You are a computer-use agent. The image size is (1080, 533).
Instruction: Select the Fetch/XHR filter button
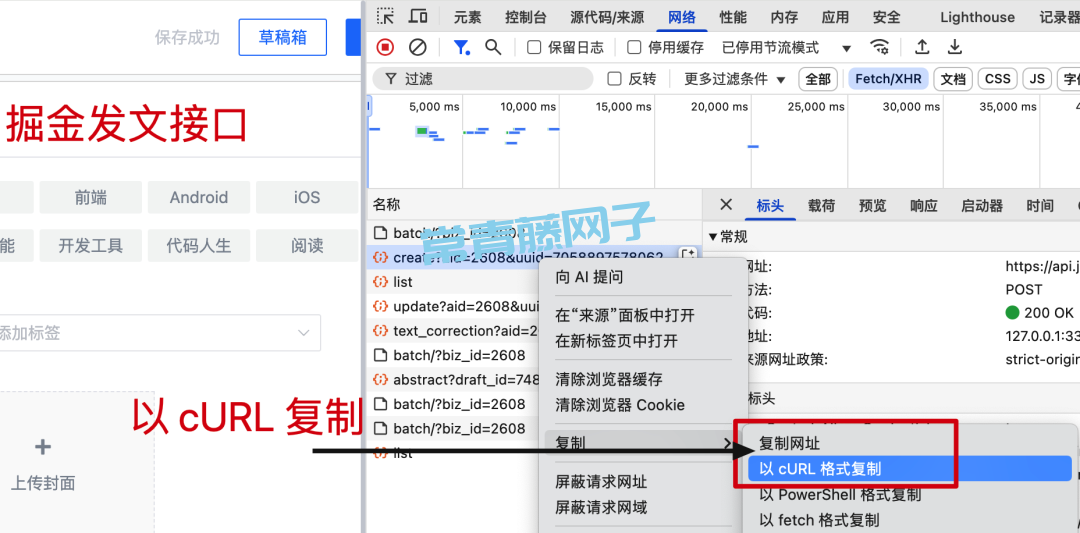(888, 79)
